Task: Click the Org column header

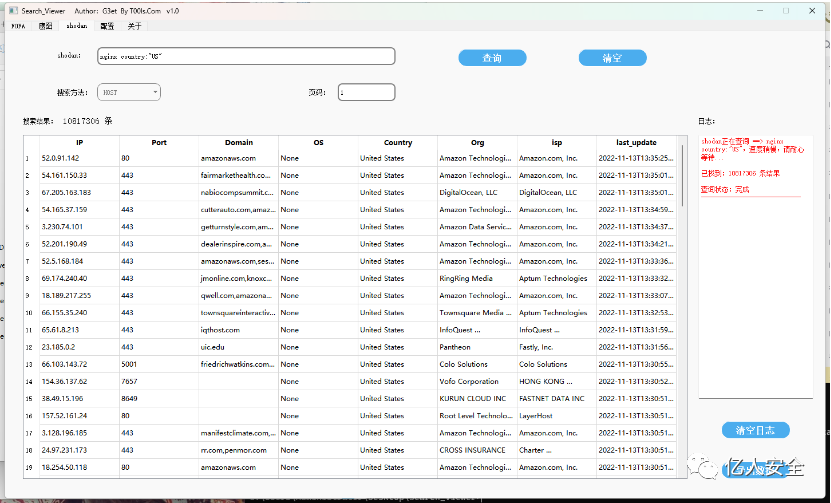Action: pyautogui.click(x=477, y=143)
